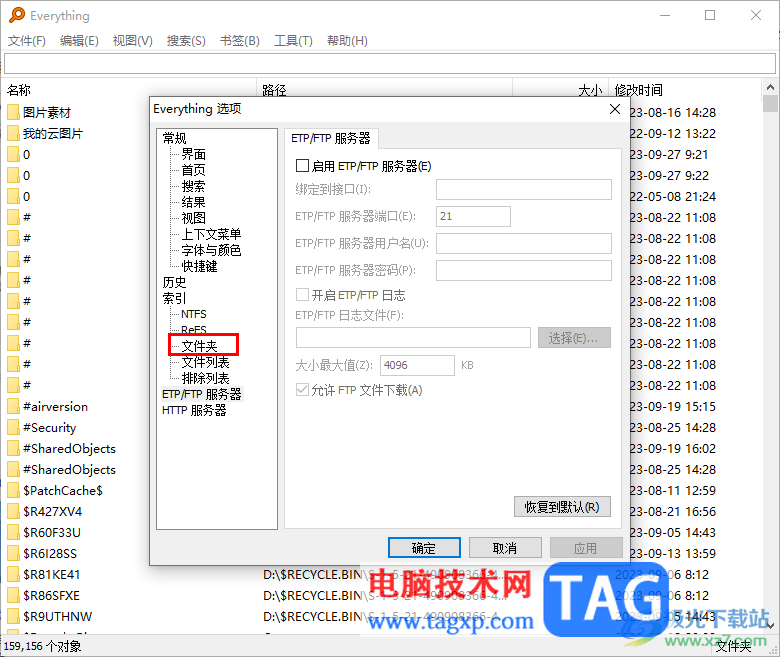The height and width of the screenshot is (657, 780).
Task: Select 快捷键 in options tree
Action: click(199, 266)
